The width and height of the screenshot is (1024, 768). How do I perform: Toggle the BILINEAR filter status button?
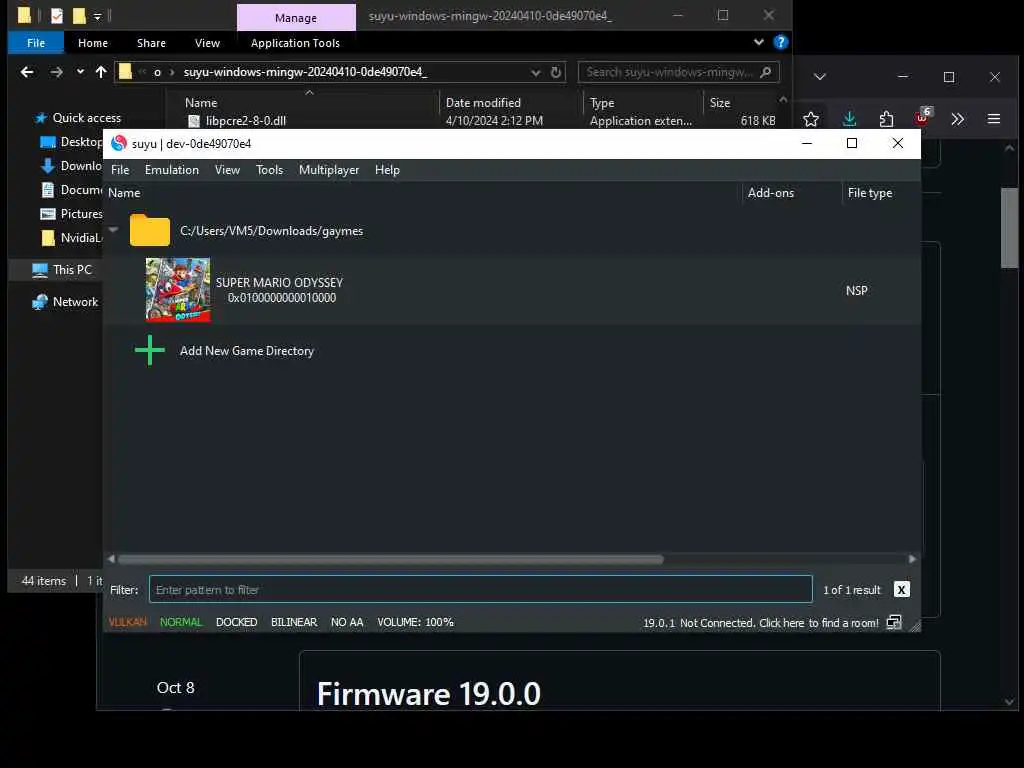click(x=294, y=622)
